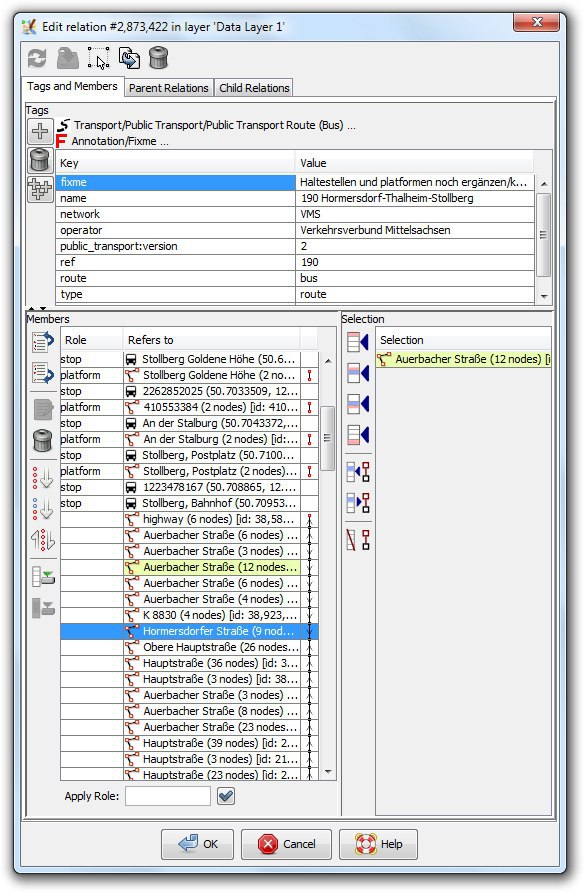The image size is (585, 893).
Task: Click the Key column header
Action: click(x=176, y=163)
